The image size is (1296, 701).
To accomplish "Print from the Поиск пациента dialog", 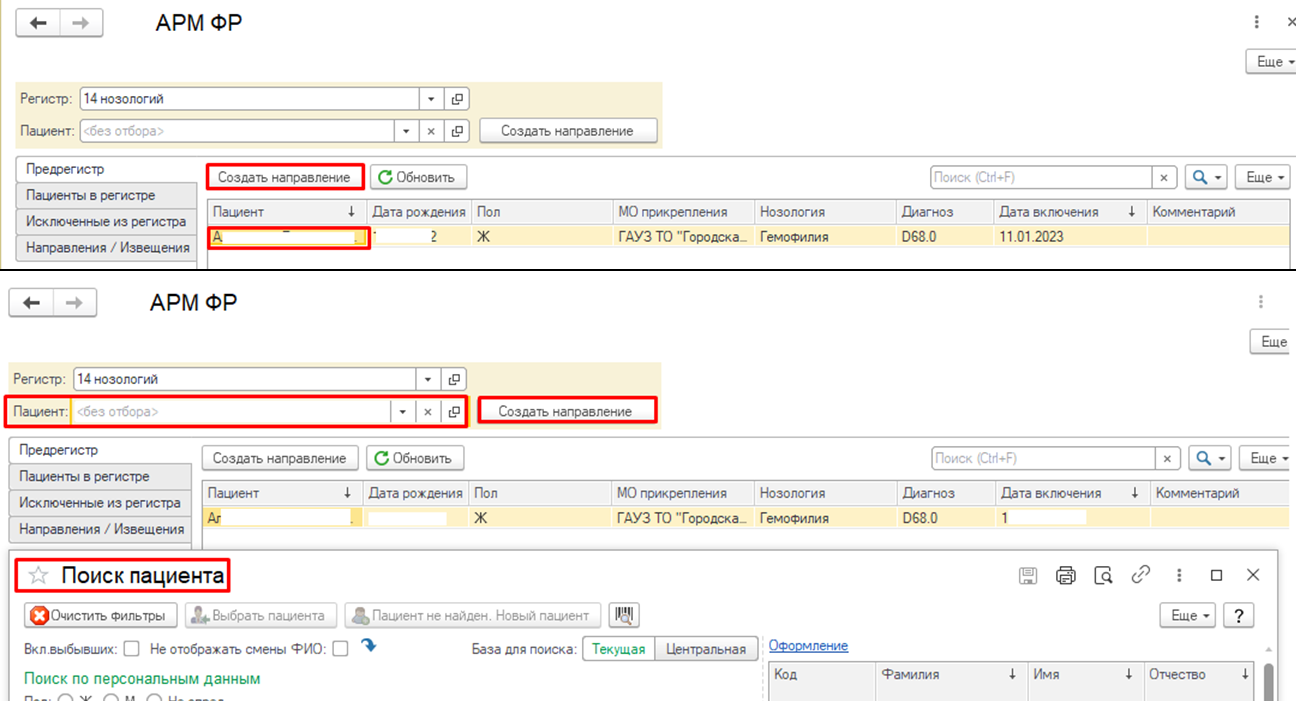I will coord(1065,575).
